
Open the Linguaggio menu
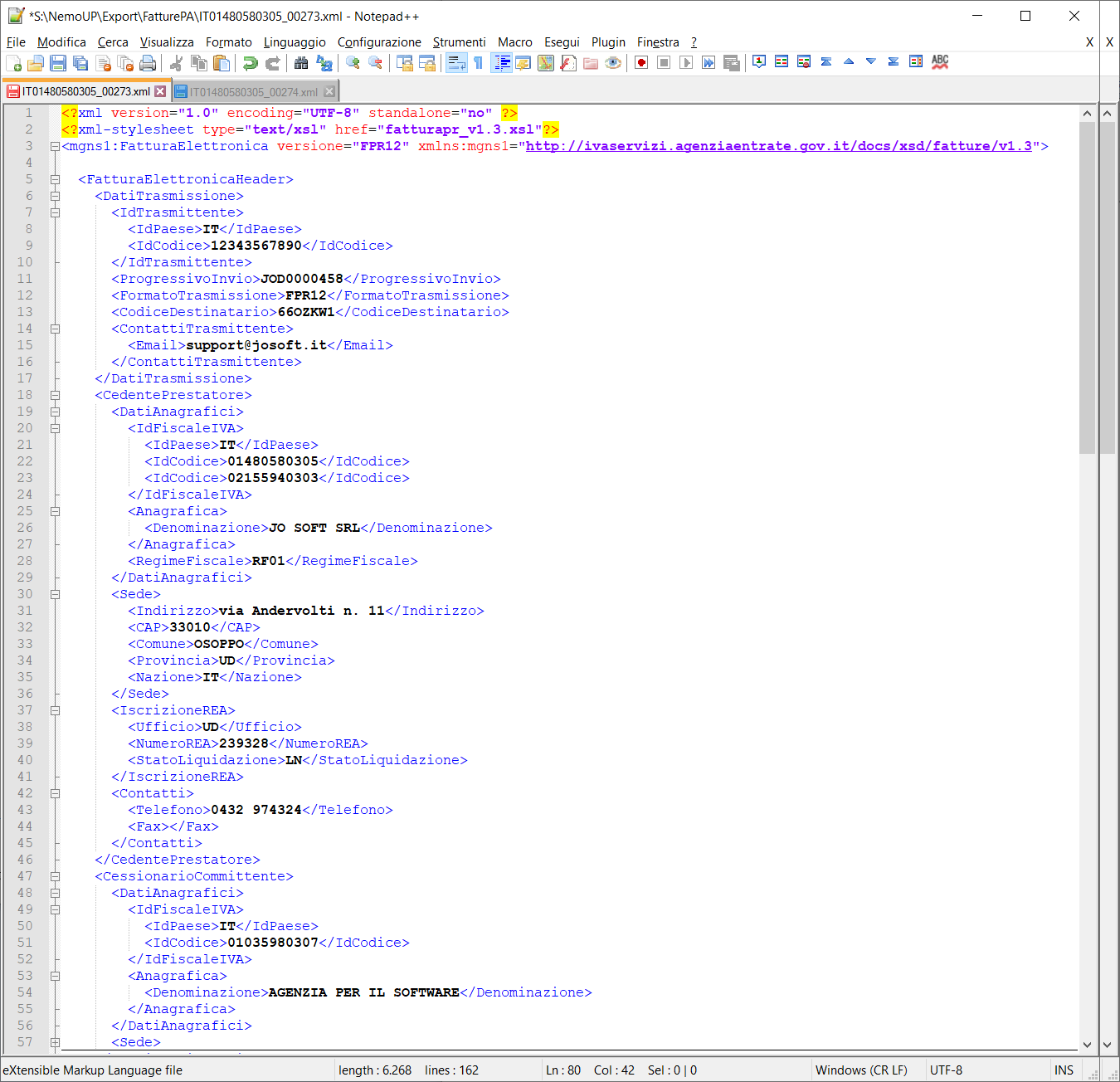[295, 42]
